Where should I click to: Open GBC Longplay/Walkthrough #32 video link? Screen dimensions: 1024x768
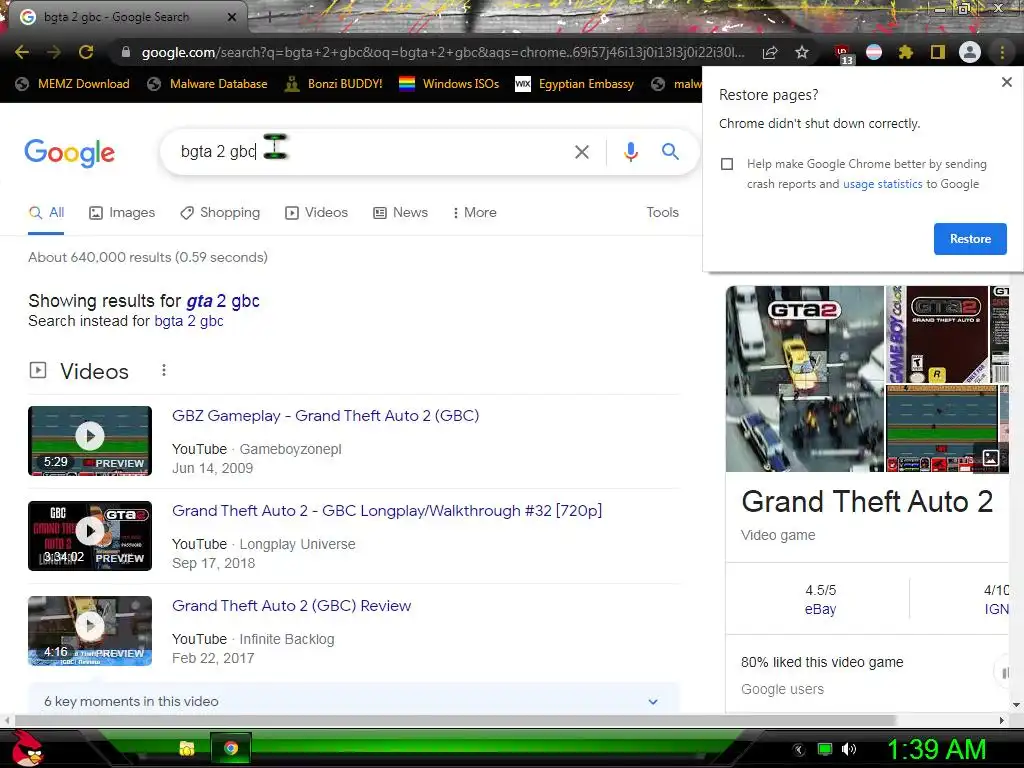387,511
